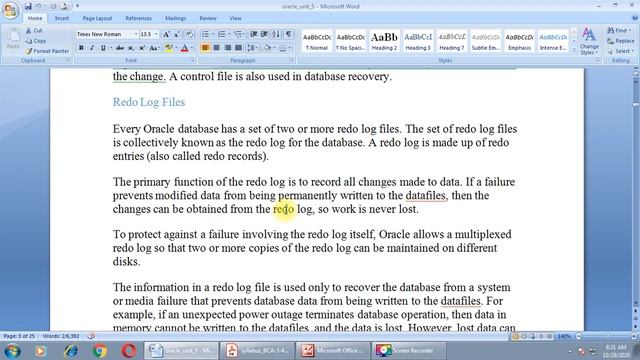Viewport: 640px width, 360px height.
Task: Apply strikethrough formatting
Action: (x=120, y=48)
